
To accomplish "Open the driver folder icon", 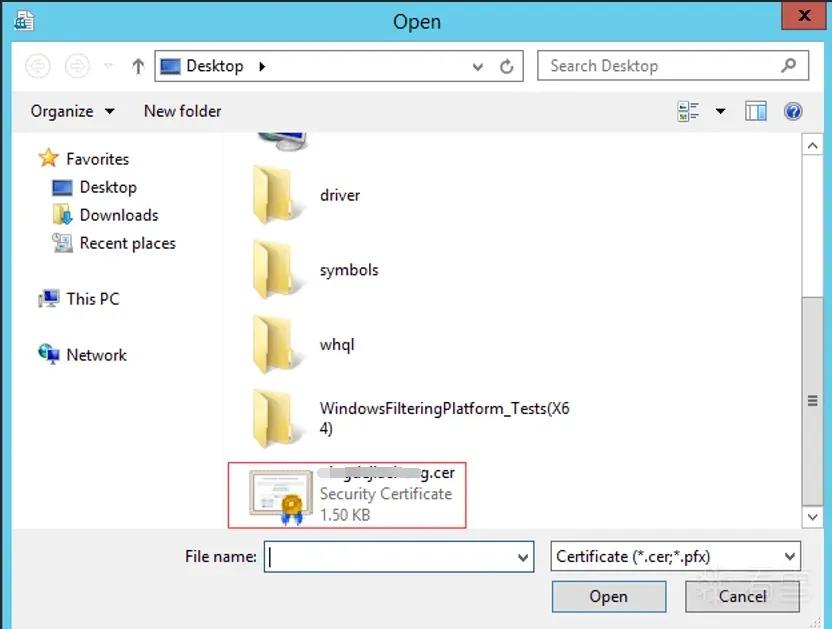I will coord(273,195).
